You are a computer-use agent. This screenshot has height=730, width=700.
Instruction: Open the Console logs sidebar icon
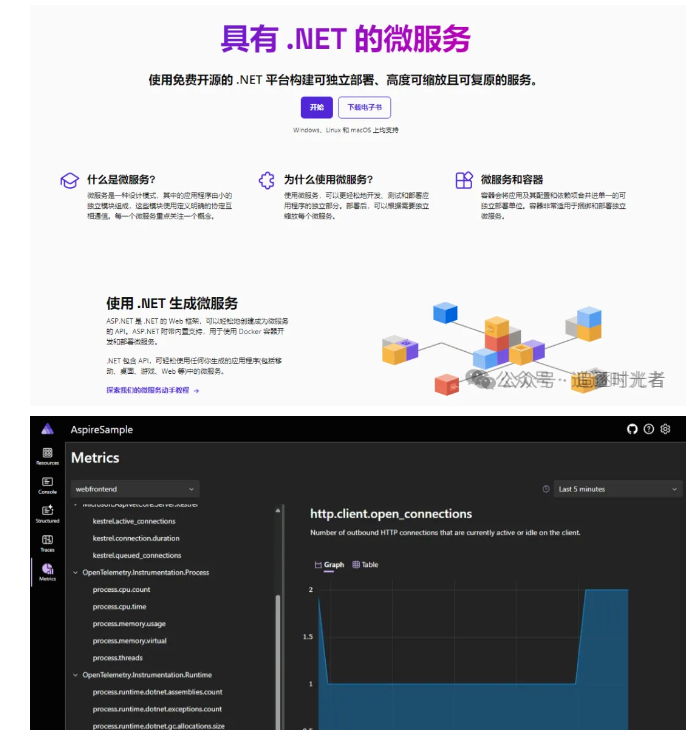pyautogui.click(x=47, y=485)
